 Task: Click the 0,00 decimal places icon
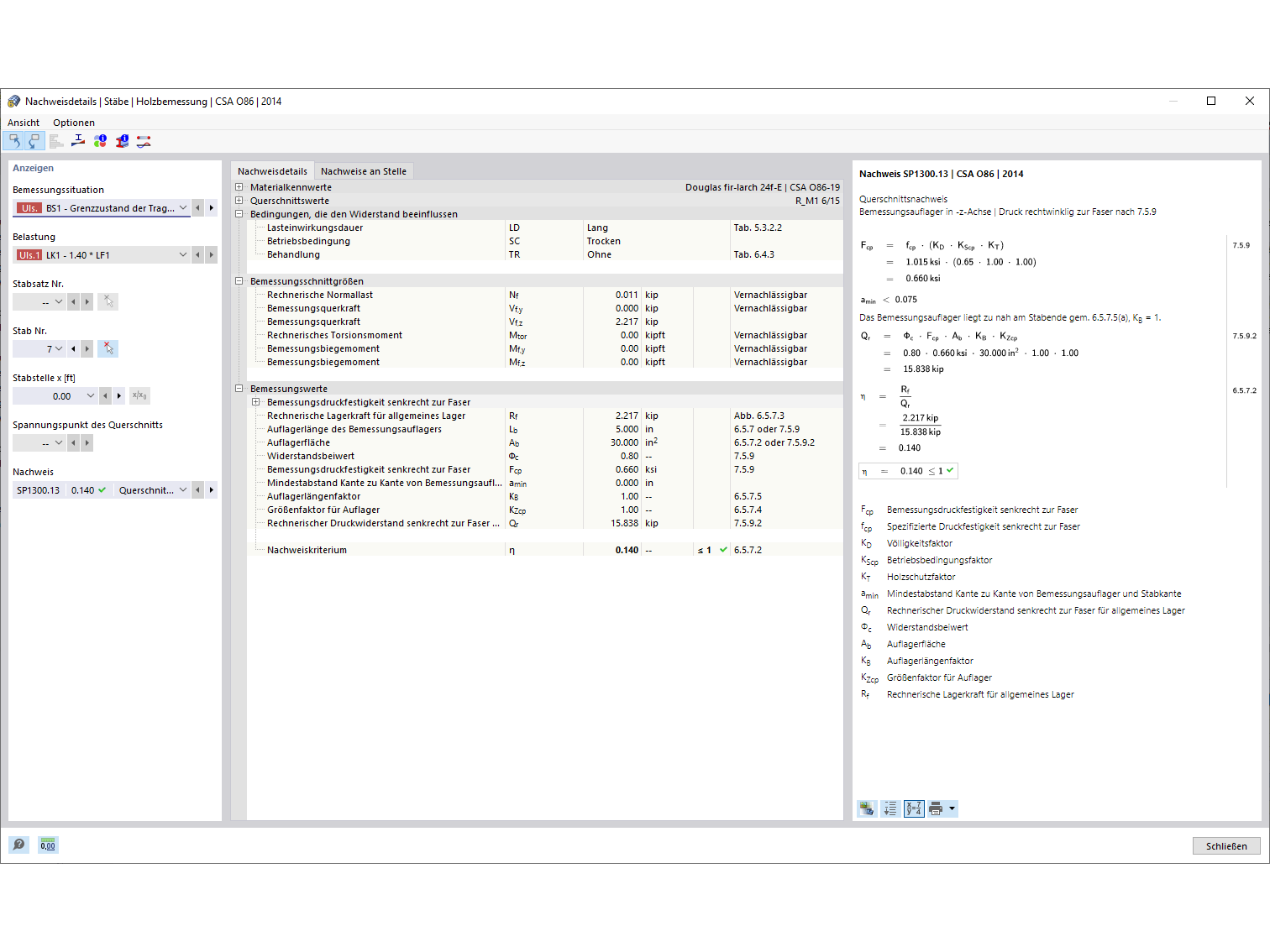(48, 845)
